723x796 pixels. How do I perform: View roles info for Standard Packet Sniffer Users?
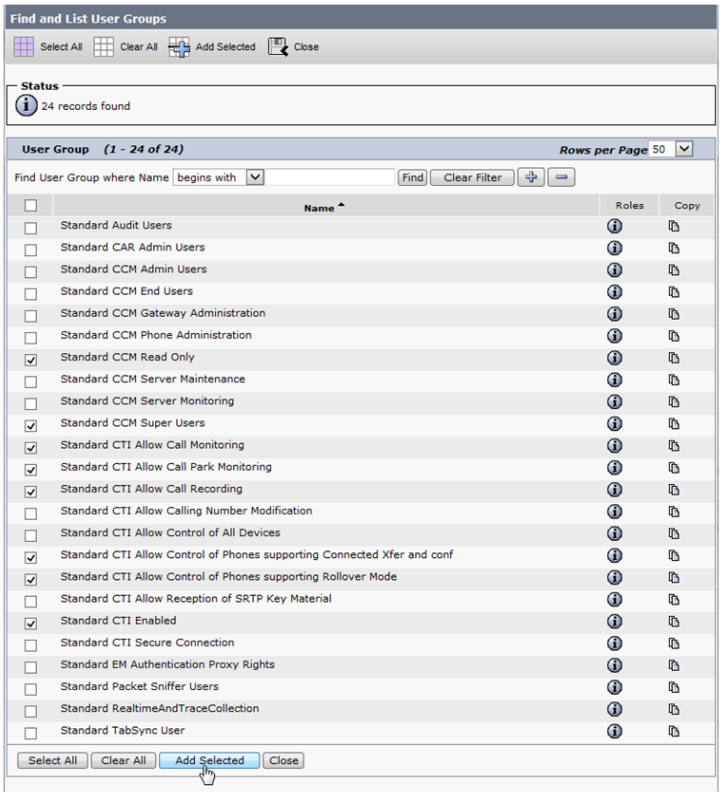(x=614, y=687)
